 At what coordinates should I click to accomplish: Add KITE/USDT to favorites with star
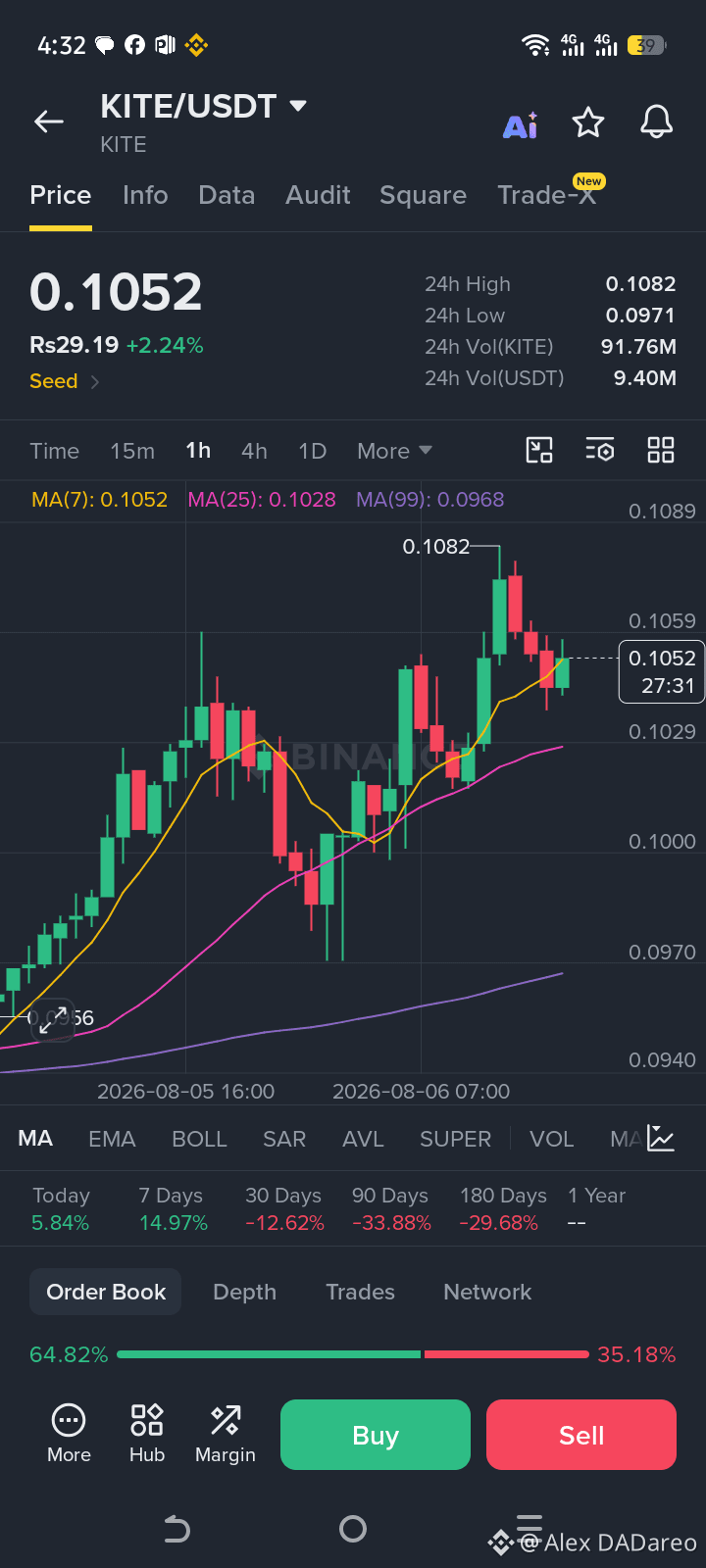pyautogui.click(x=588, y=122)
